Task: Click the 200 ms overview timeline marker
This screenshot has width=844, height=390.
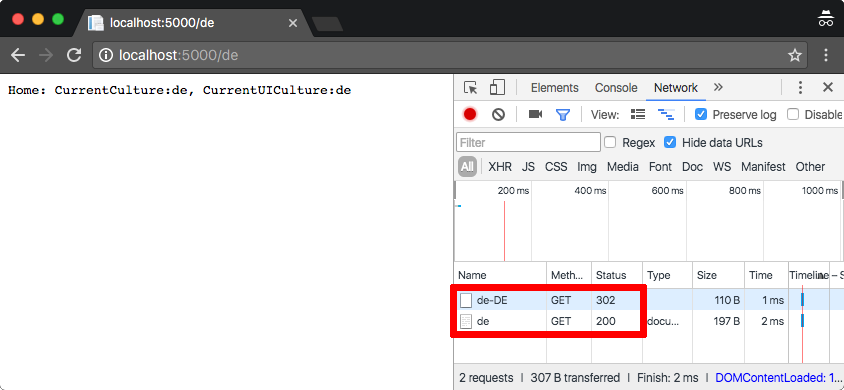Action: [514, 190]
